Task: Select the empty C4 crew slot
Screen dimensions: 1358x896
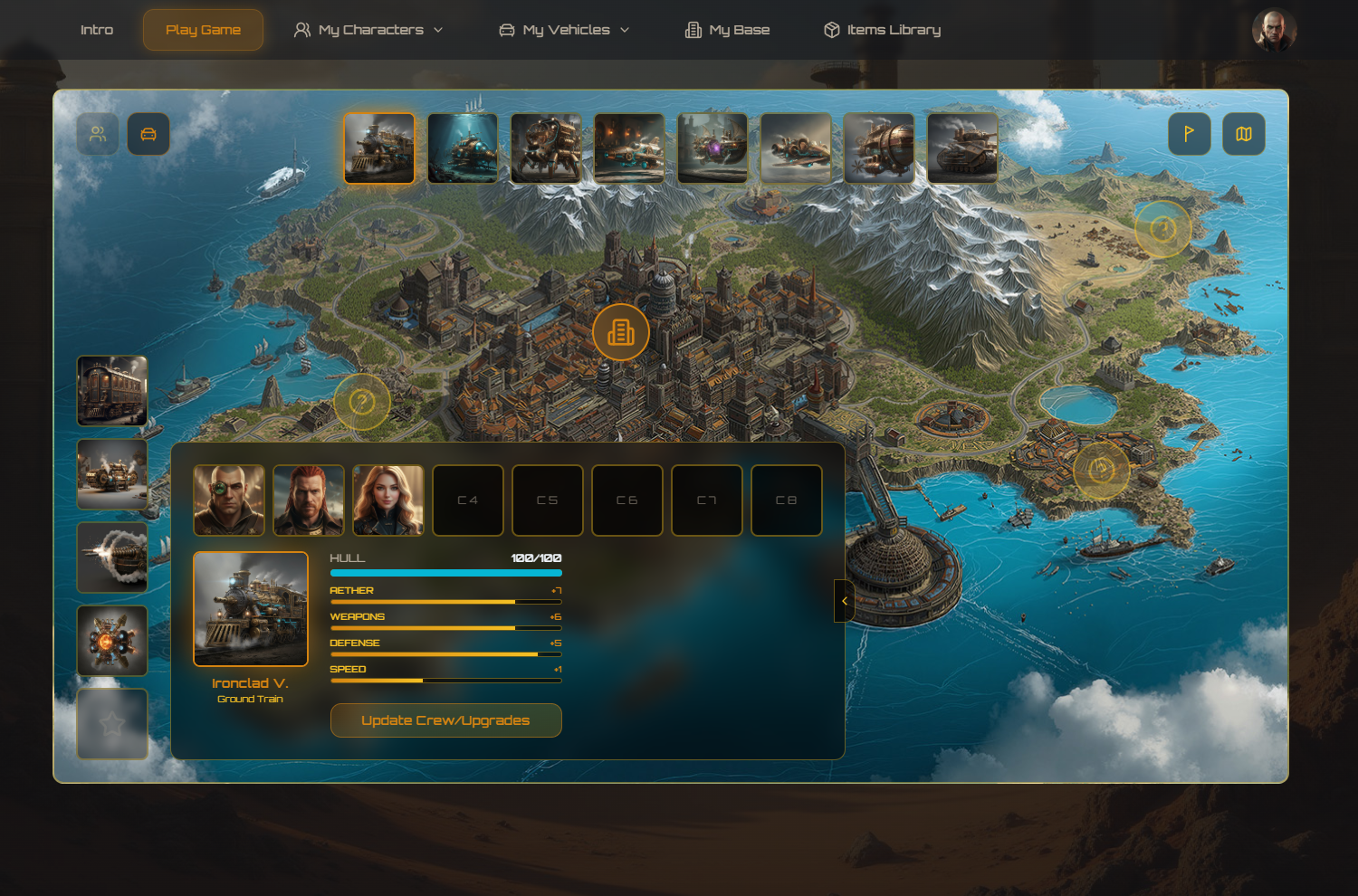Action: pyautogui.click(x=467, y=500)
